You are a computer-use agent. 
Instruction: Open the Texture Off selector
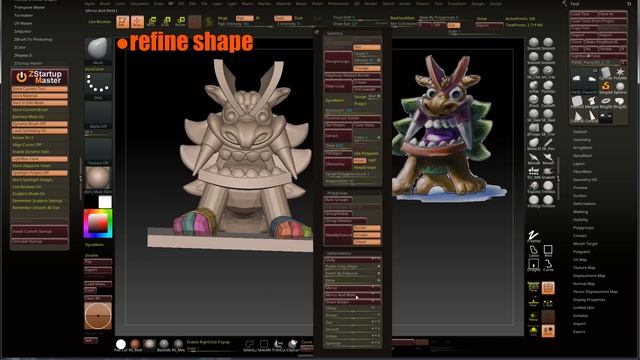coord(98,151)
